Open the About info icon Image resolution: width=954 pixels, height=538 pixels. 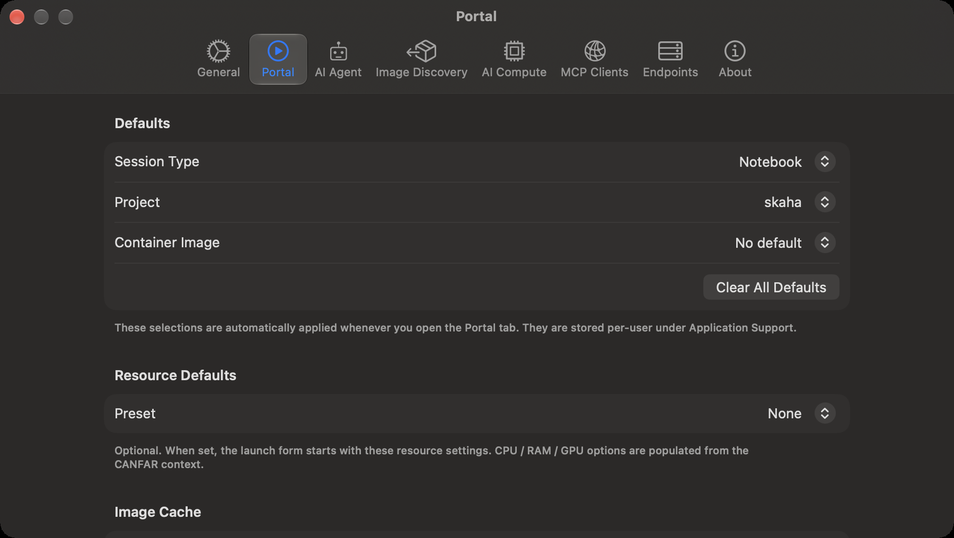pos(735,51)
